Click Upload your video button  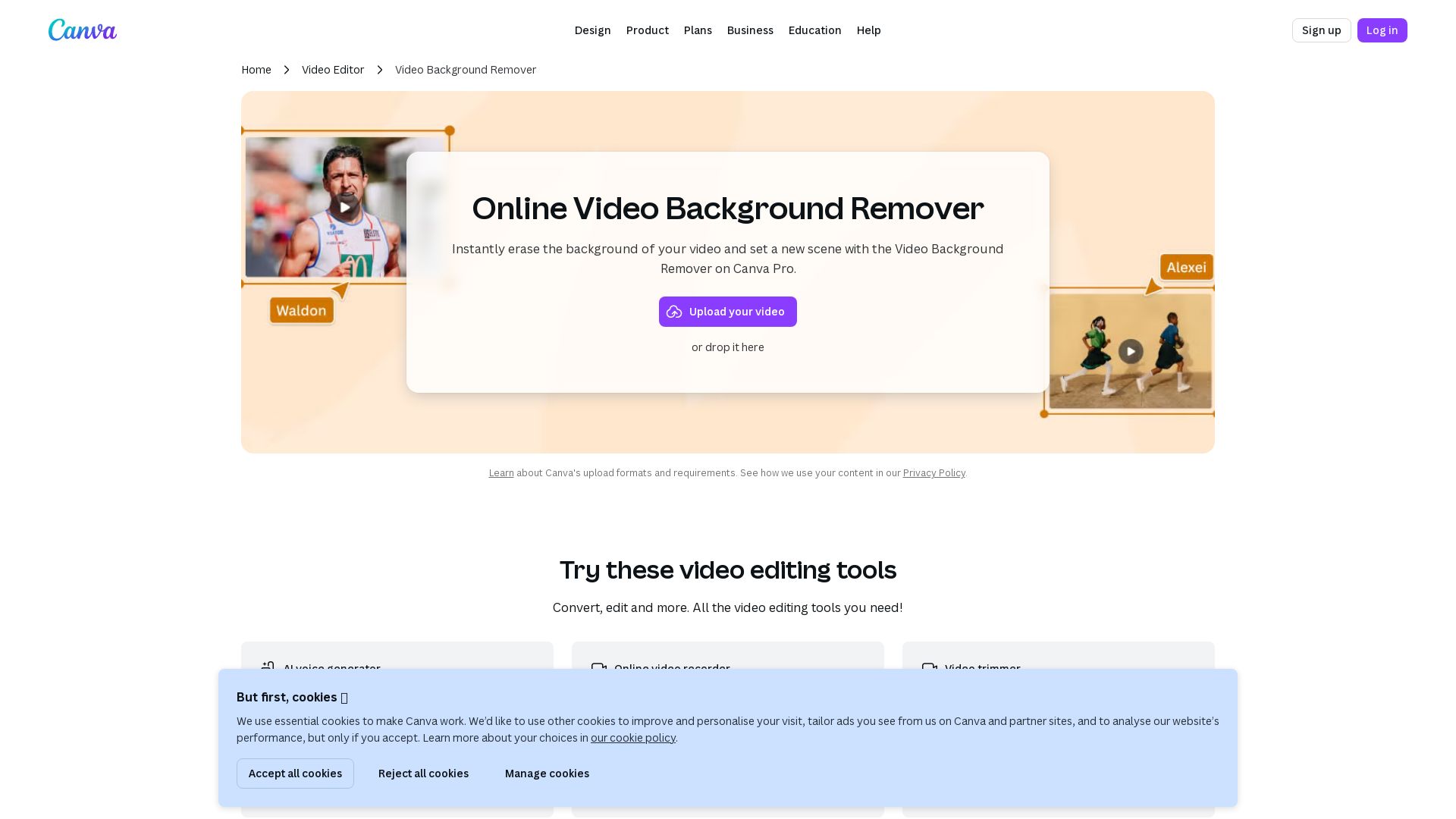coord(728,312)
